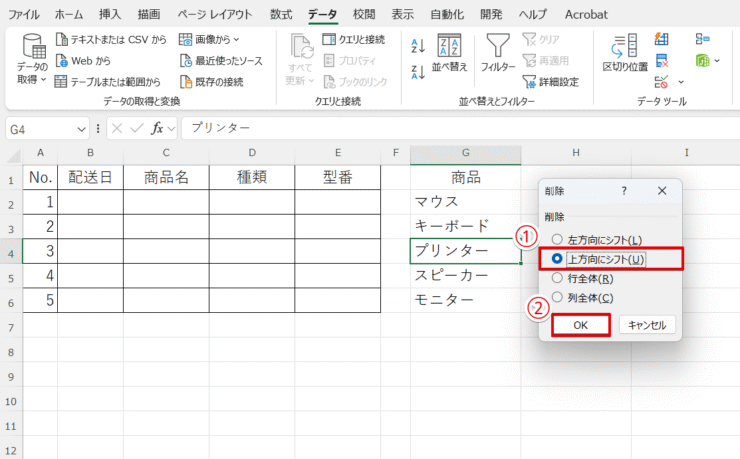Switch to the ホーム tab

pos(69,15)
